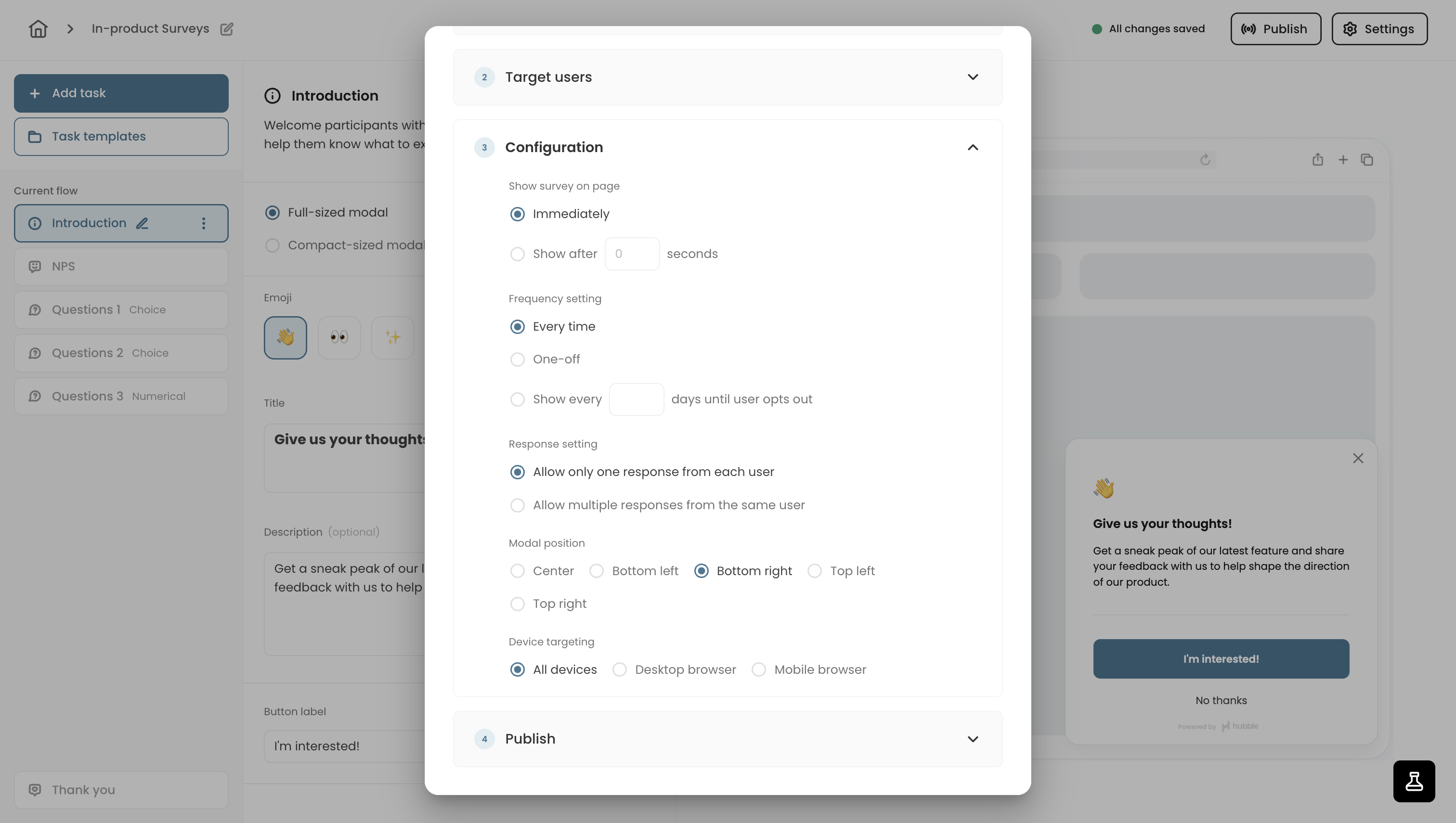Click the hubble logo in preview
The height and width of the screenshot is (823, 1456).
pos(1239,726)
